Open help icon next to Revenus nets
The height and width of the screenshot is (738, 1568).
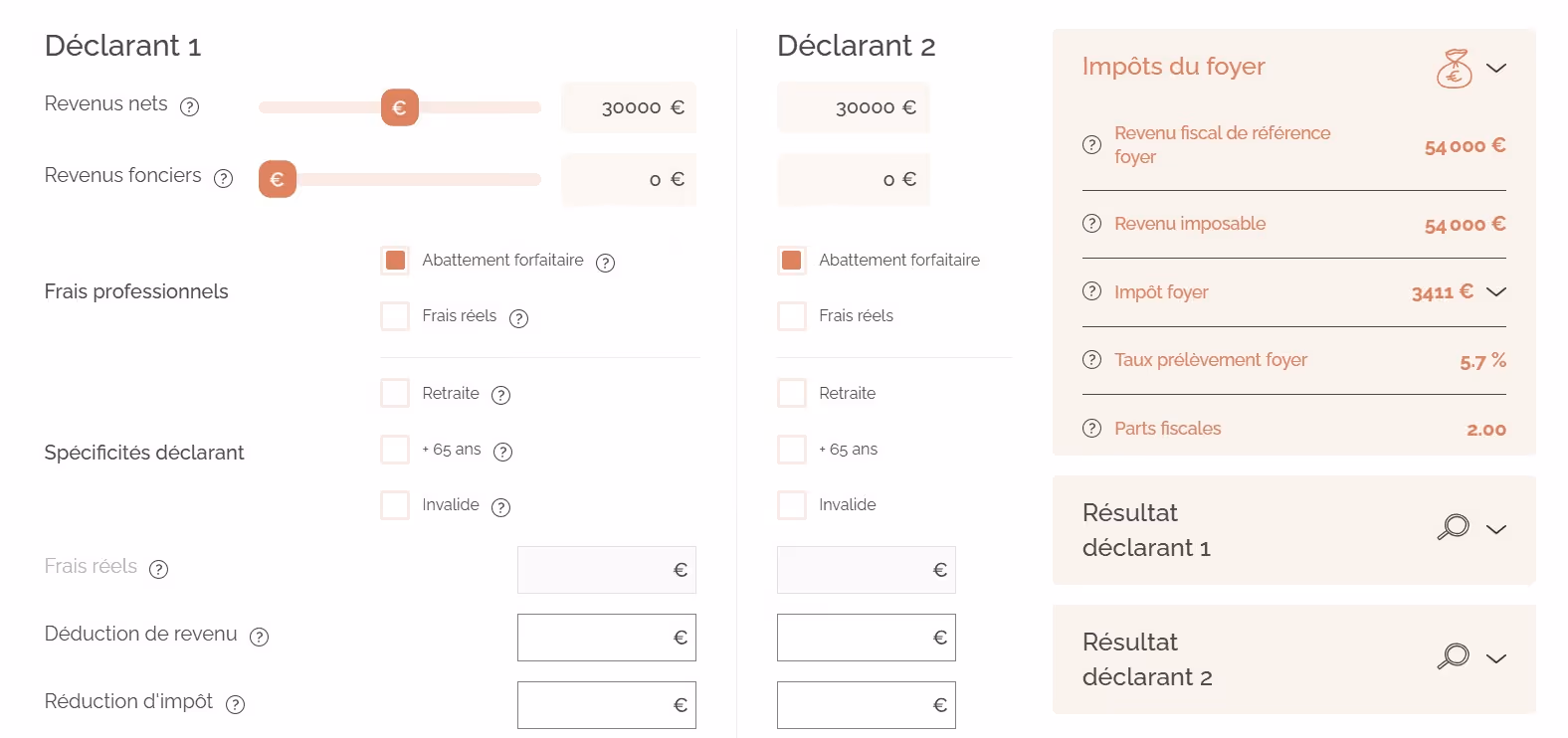click(x=189, y=106)
